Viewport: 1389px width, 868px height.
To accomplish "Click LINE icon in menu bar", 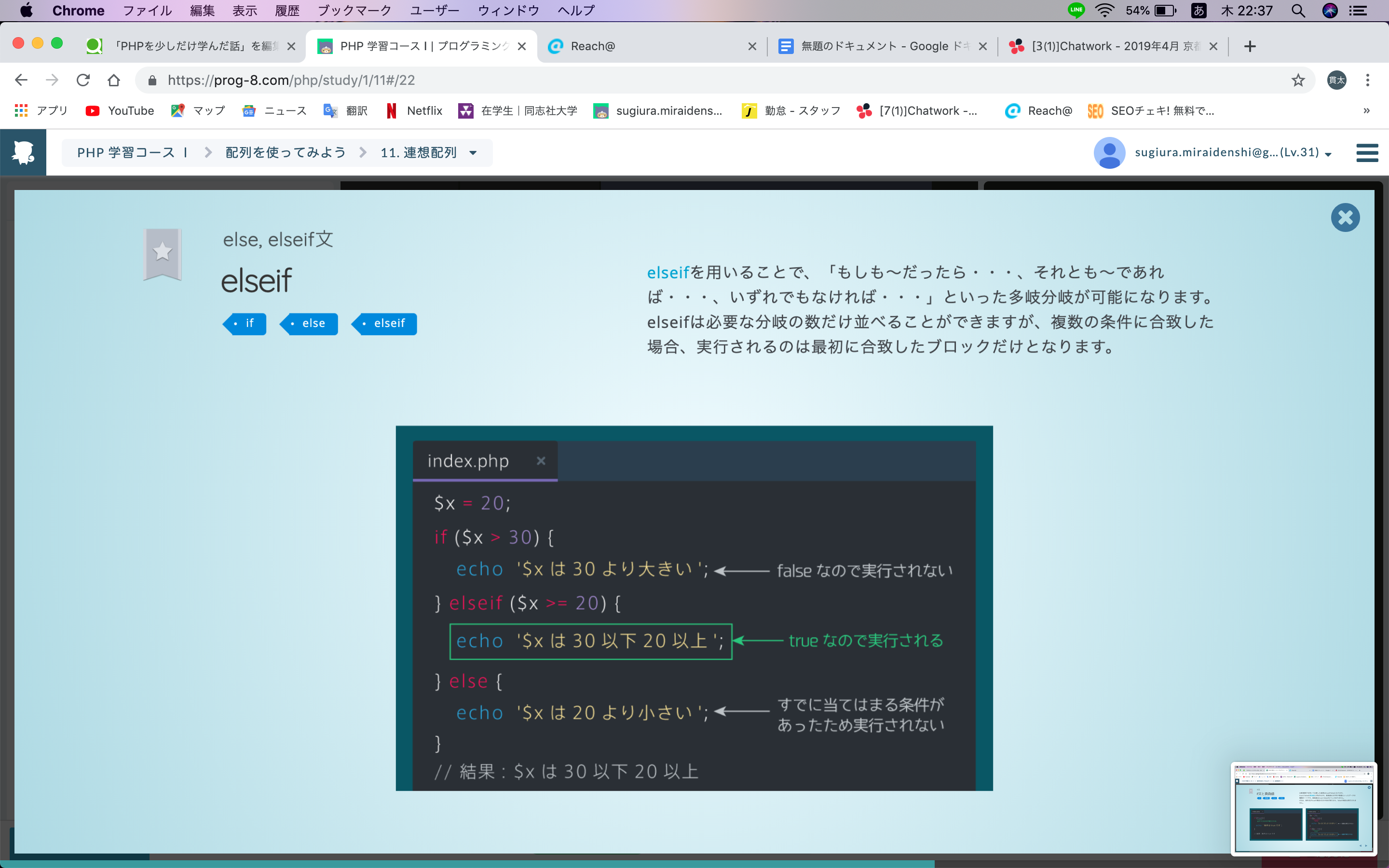I will [1076, 10].
